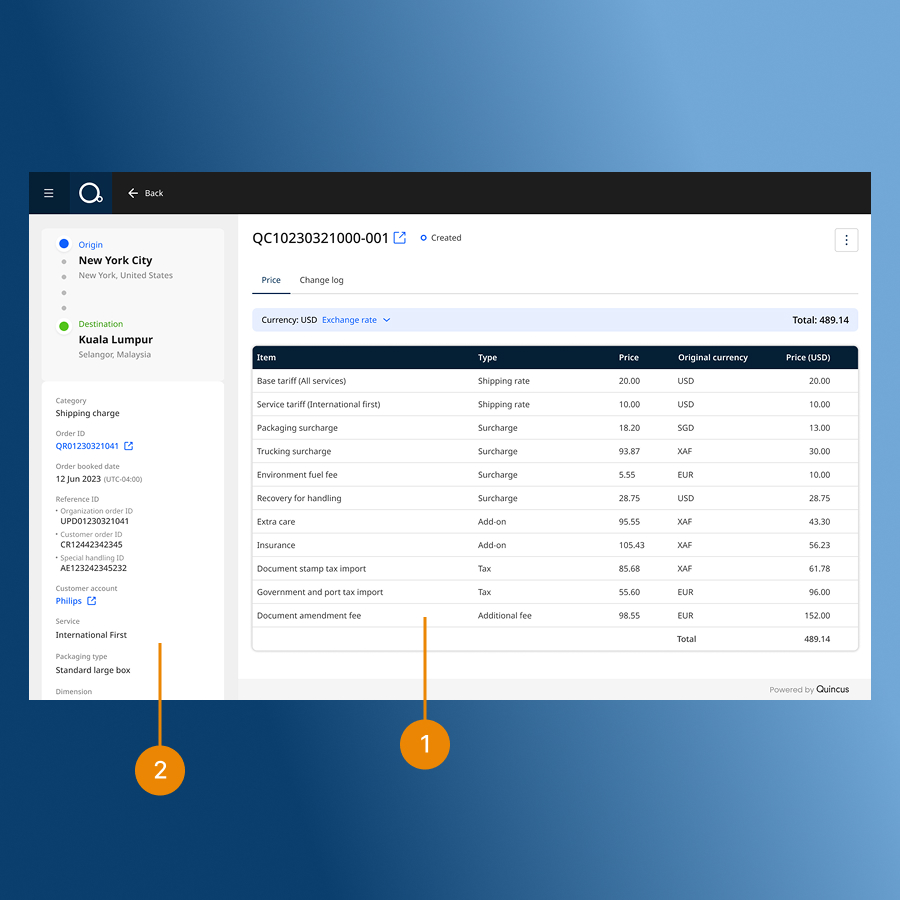Click the green Destination marker dot
900x900 pixels.
[64, 325]
